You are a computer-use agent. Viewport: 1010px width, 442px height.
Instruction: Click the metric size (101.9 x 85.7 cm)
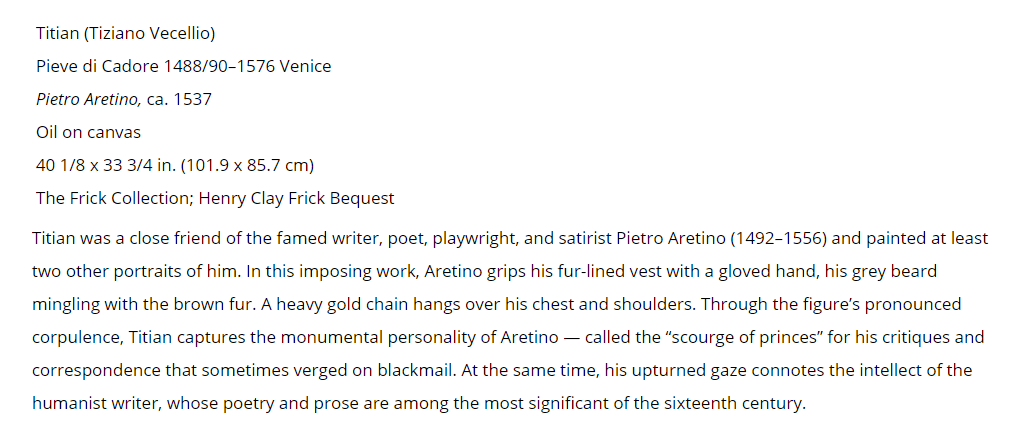pyautogui.click(x=247, y=166)
